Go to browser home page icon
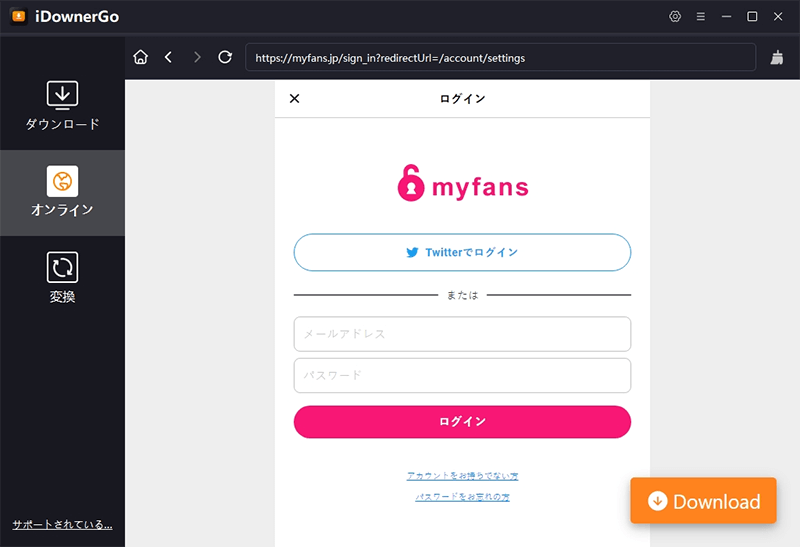This screenshot has height=547, width=800. [140, 57]
